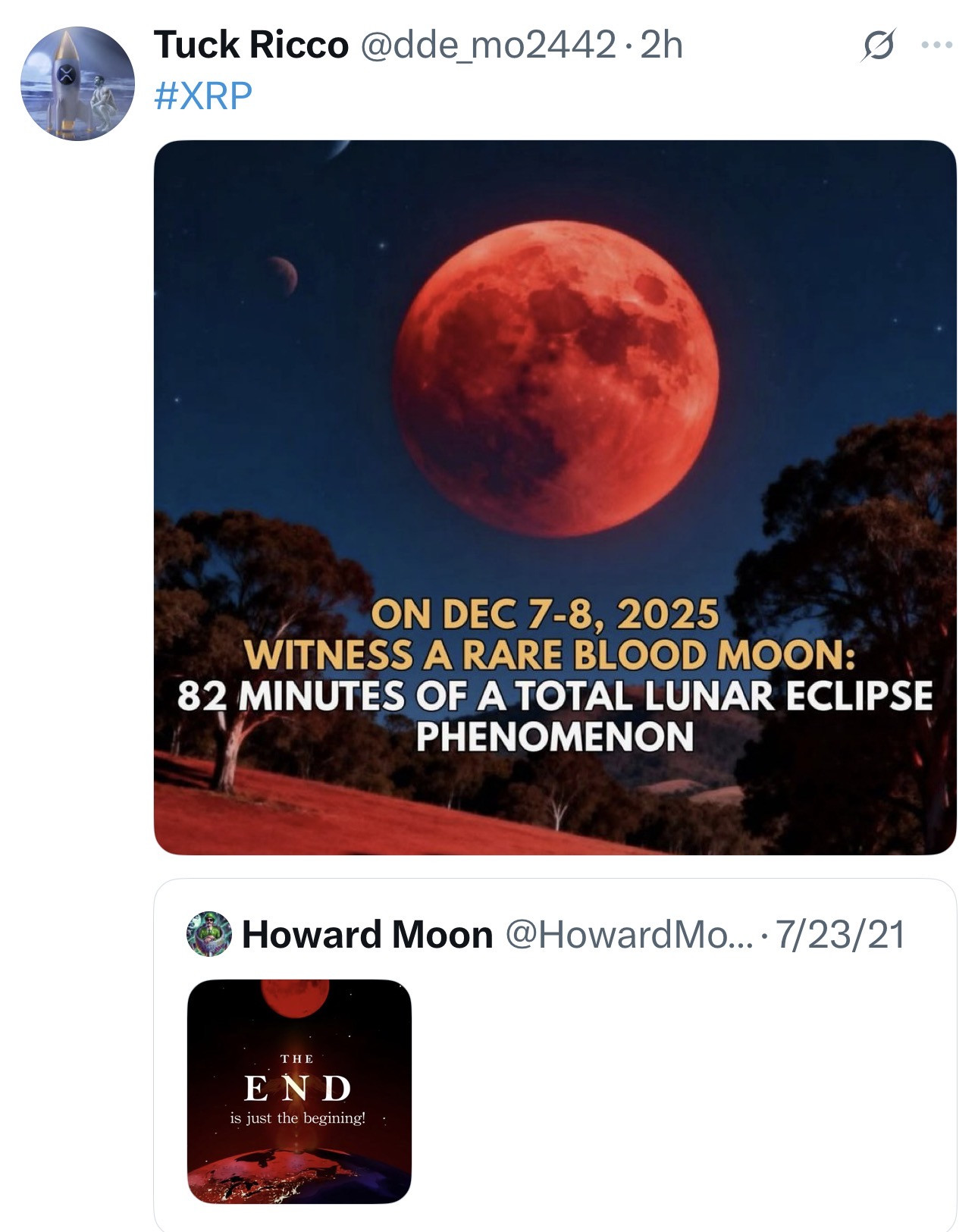The width and height of the screenshot is (978, 1232).
Task: Open quoted post via its blank area
Action: [682, 1092]
